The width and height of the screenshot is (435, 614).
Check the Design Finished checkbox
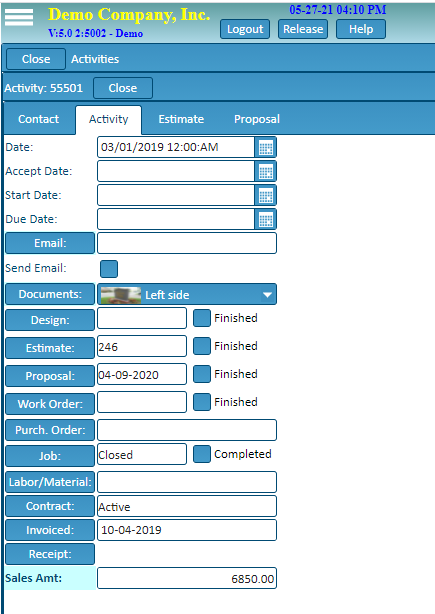click(202, 318)
